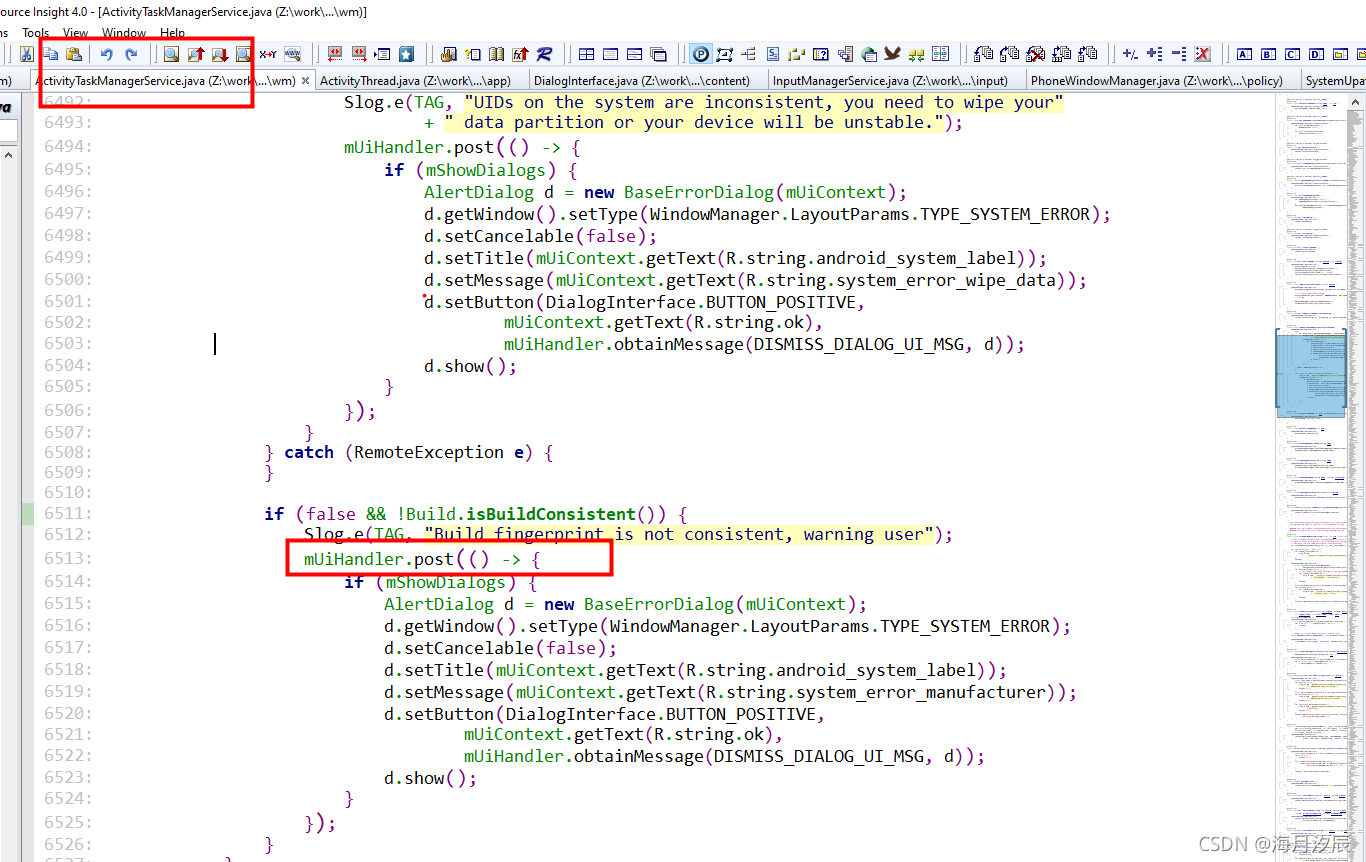Switch to the PhoneWindowManager.java tab
Image resolution: width=1366 pixels, height=862 pixels.
pyautogui.click(x=1162, y=80)
